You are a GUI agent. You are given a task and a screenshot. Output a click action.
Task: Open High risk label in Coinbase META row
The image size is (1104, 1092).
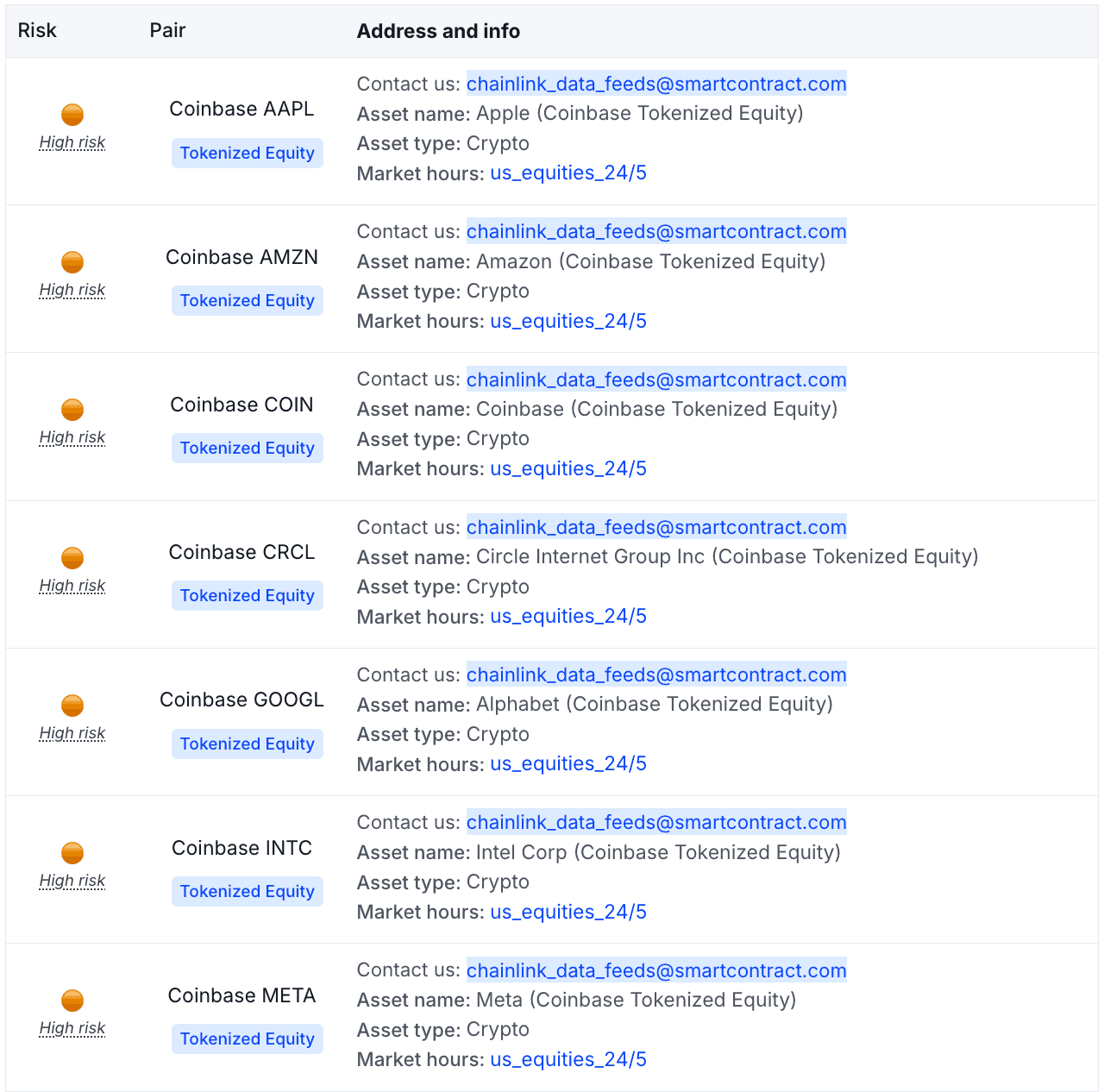coord(72,1028)
